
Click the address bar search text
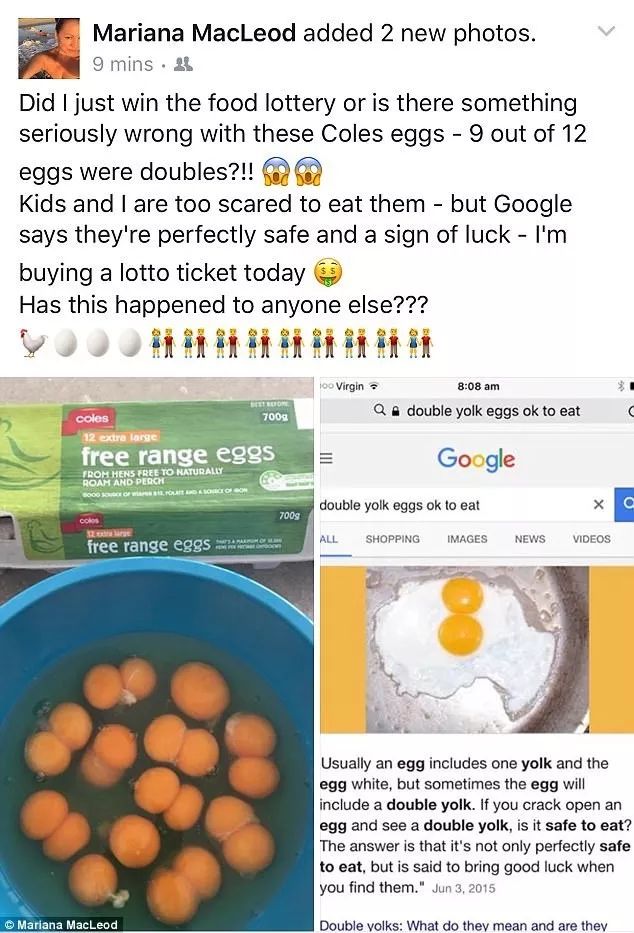click(x=493, y=411)
